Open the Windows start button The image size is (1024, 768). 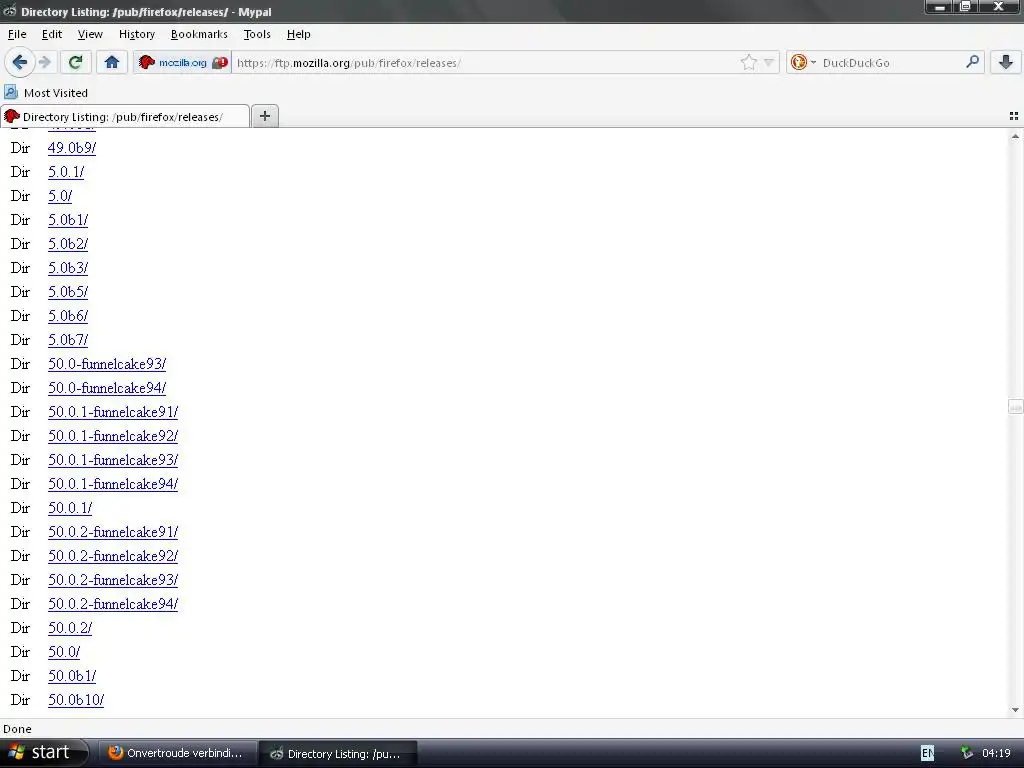coord(44,753)
